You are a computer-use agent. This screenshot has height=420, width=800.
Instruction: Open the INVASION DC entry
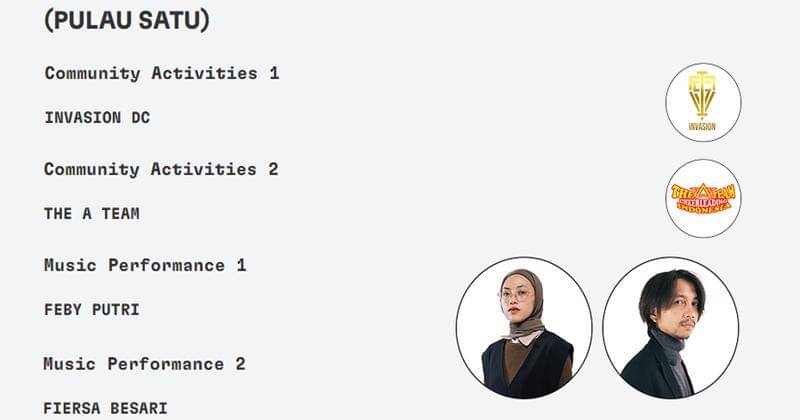97,117
